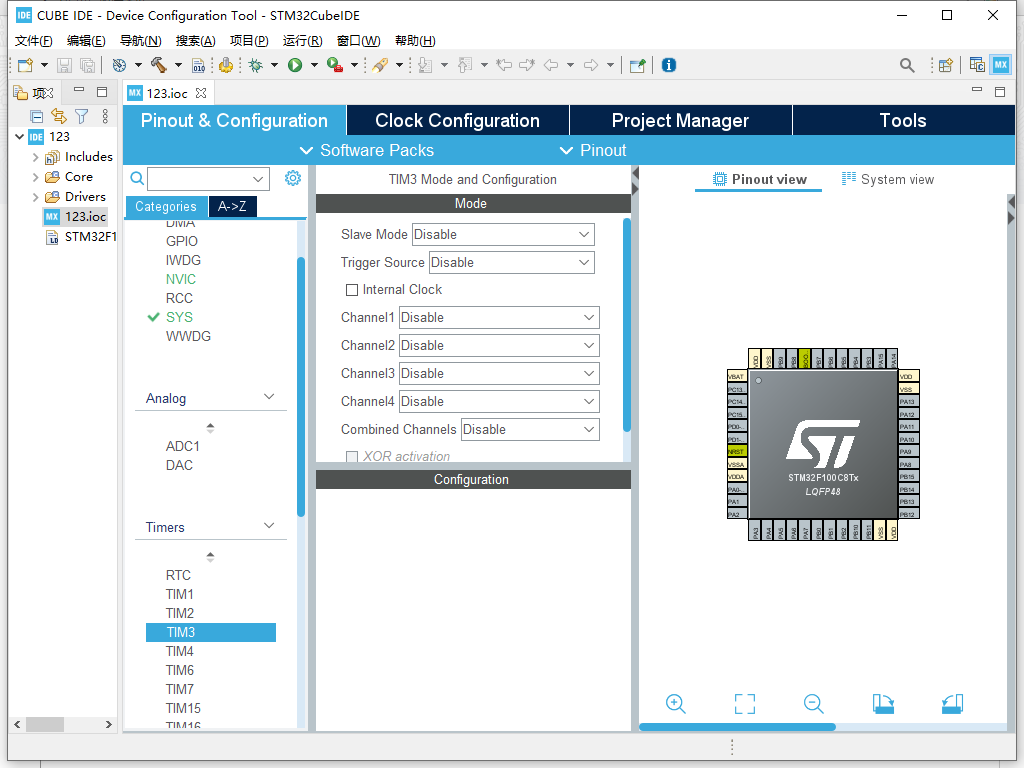
Task: Open the Channel4 dropdown
Action: [499, 402]
